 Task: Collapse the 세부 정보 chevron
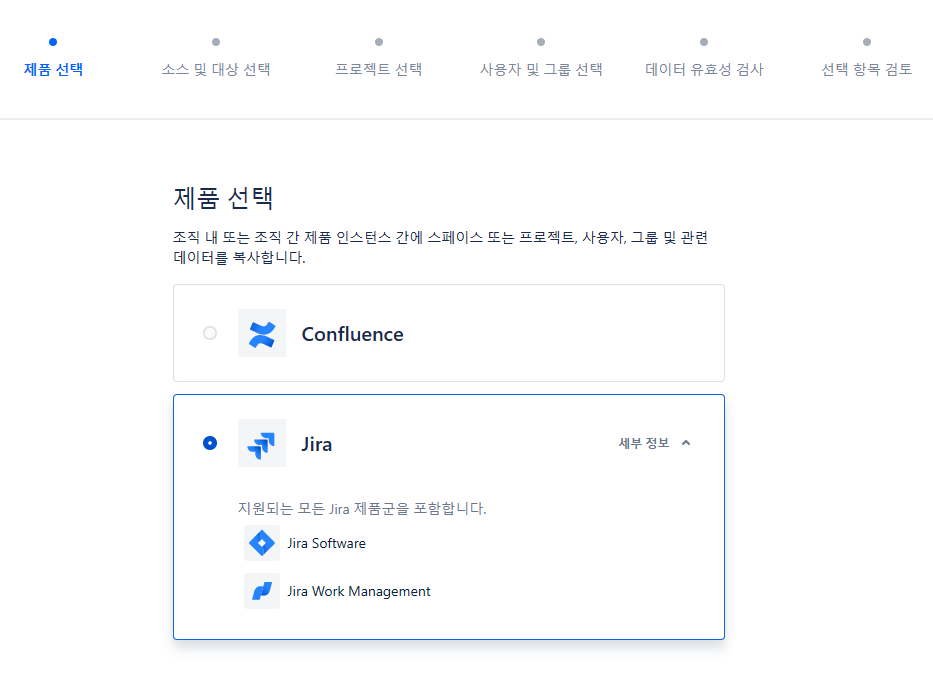click(686, 443)
